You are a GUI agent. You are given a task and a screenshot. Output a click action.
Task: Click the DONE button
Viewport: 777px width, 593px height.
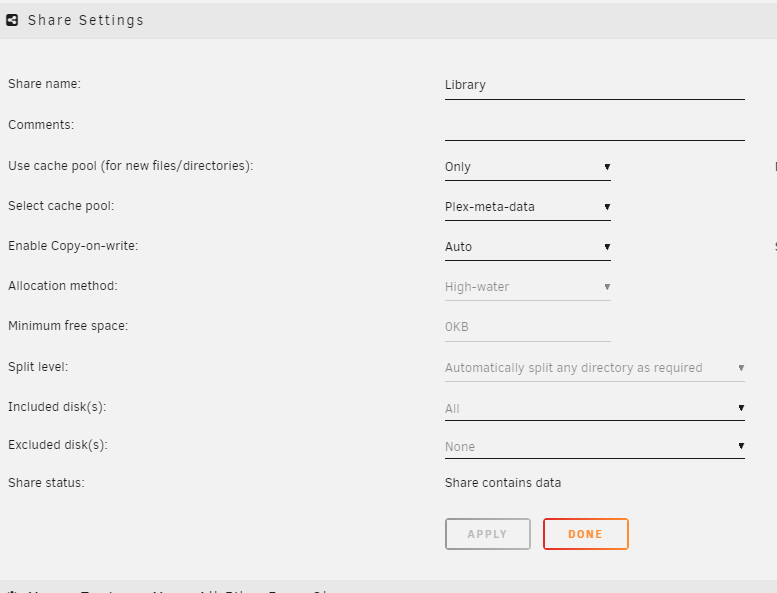click(x=586, y=534)
